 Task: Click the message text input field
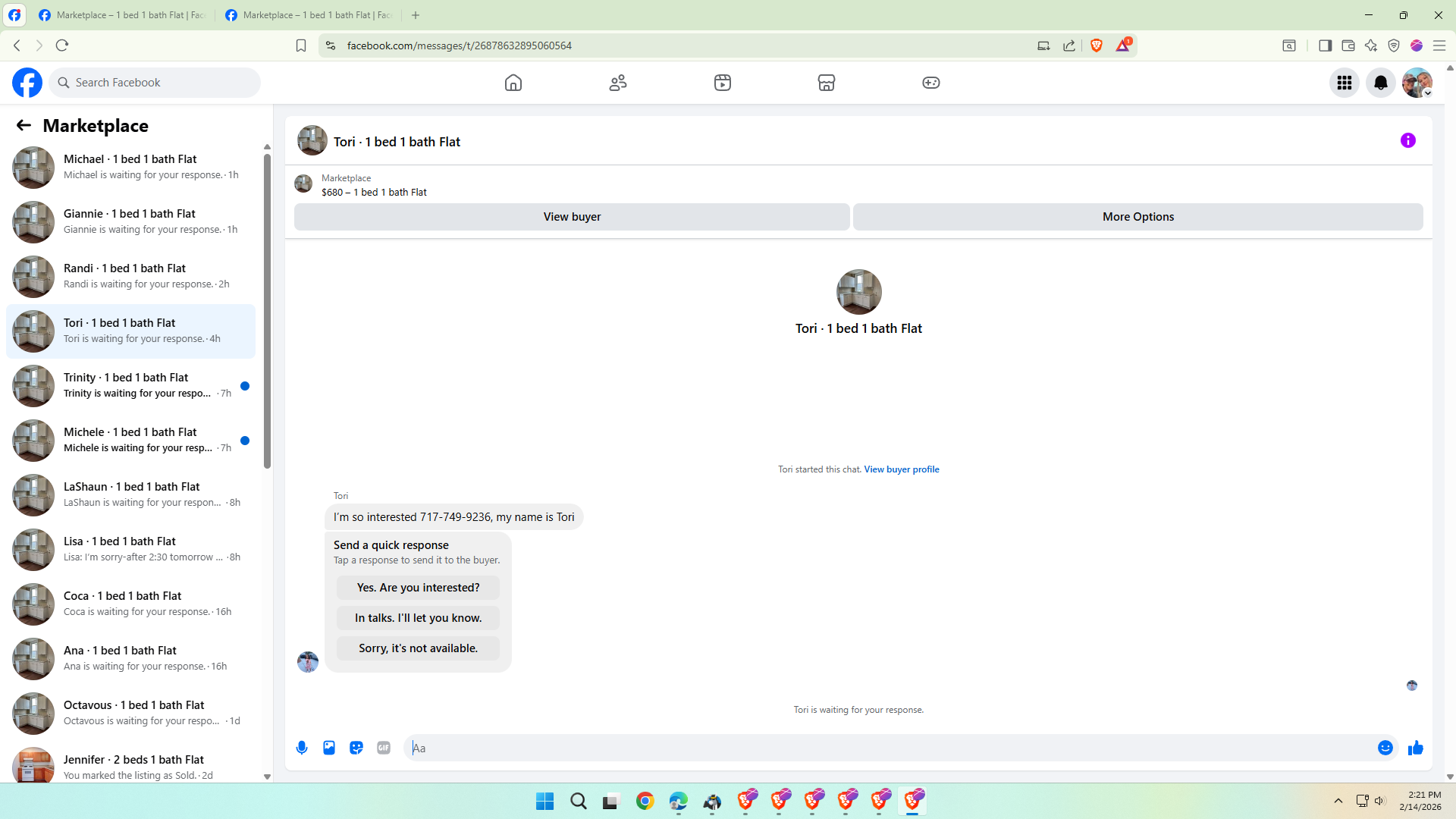[887, 748]
